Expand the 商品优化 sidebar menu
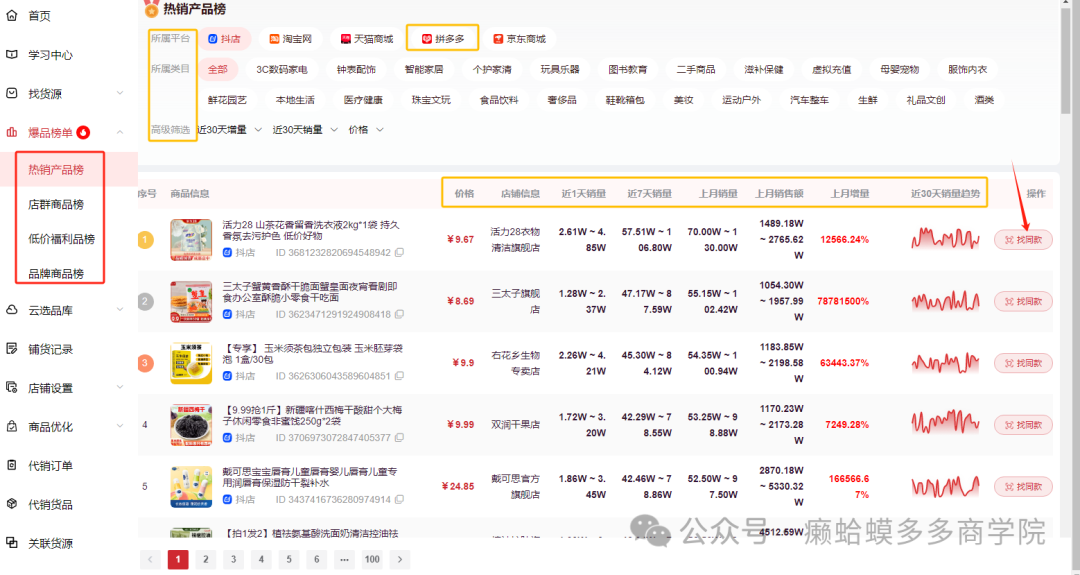This screenshot has width=1080, height=575. click(x=120, y=427)
